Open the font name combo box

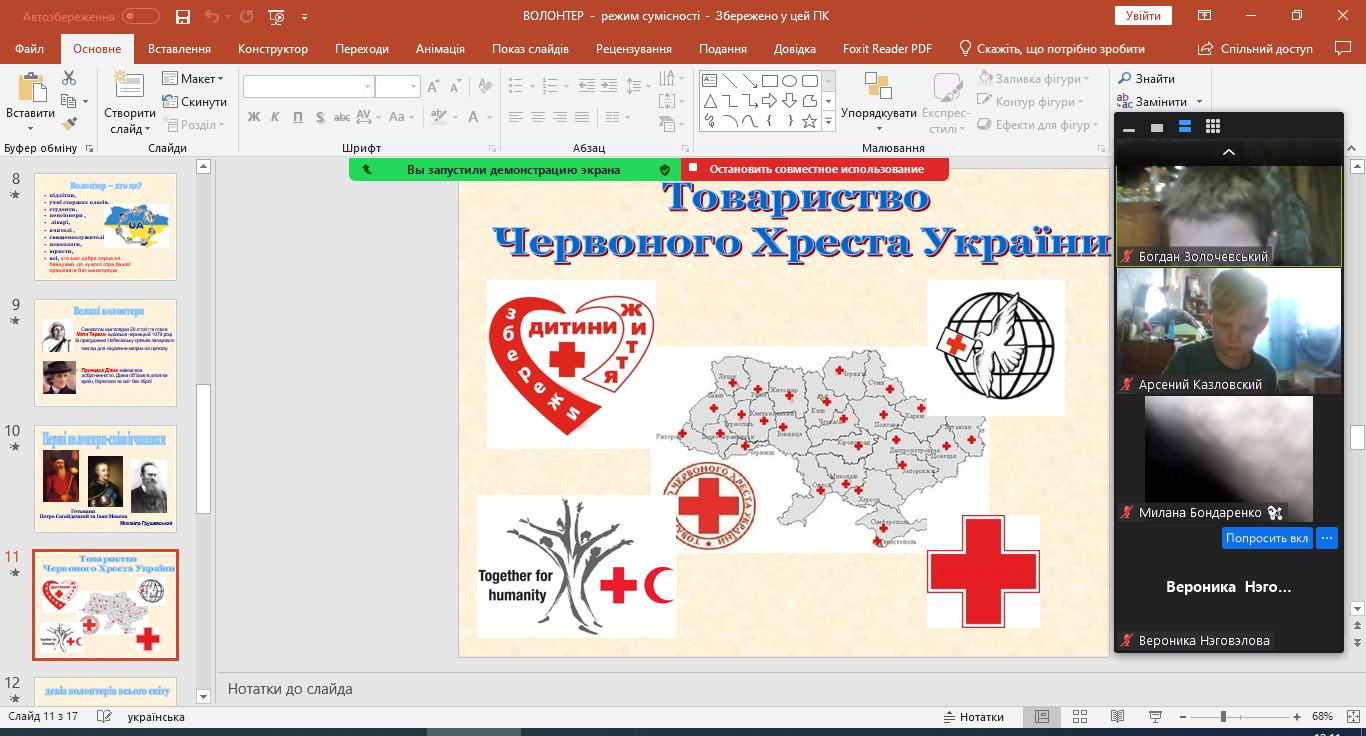tap(309, 87)
